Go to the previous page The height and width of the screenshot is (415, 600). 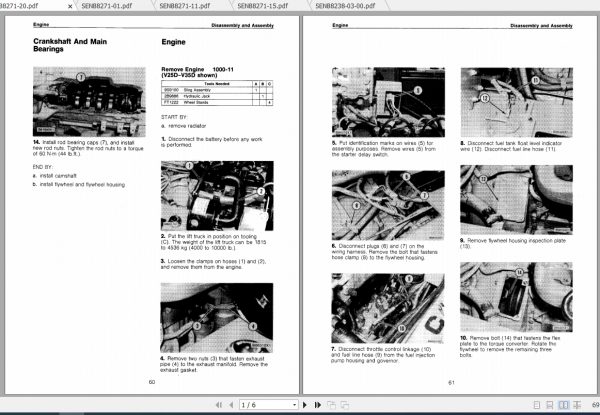pyautogui.click(x=231, y=405)
